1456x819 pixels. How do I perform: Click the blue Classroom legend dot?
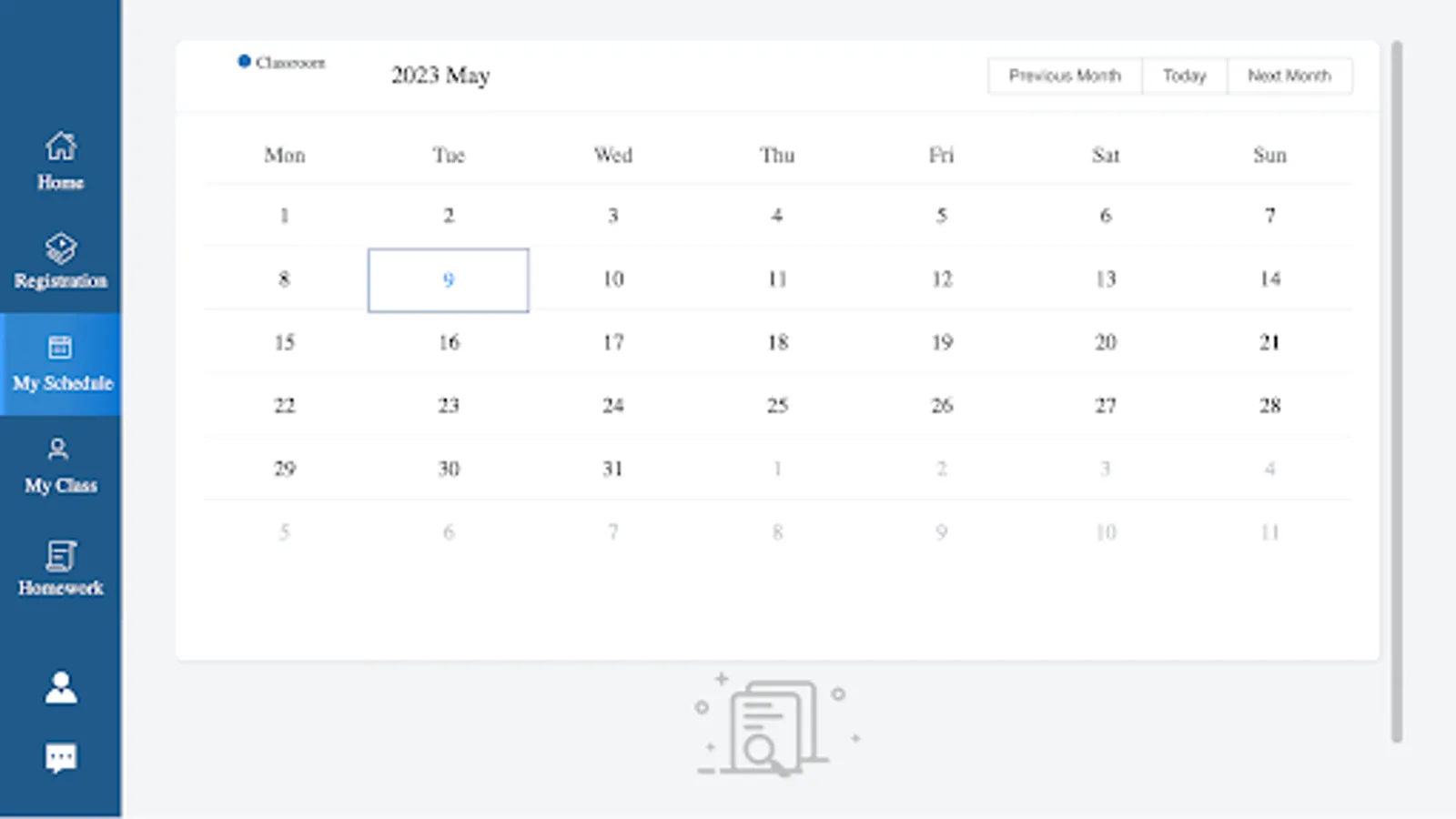[x=244, y=61]
